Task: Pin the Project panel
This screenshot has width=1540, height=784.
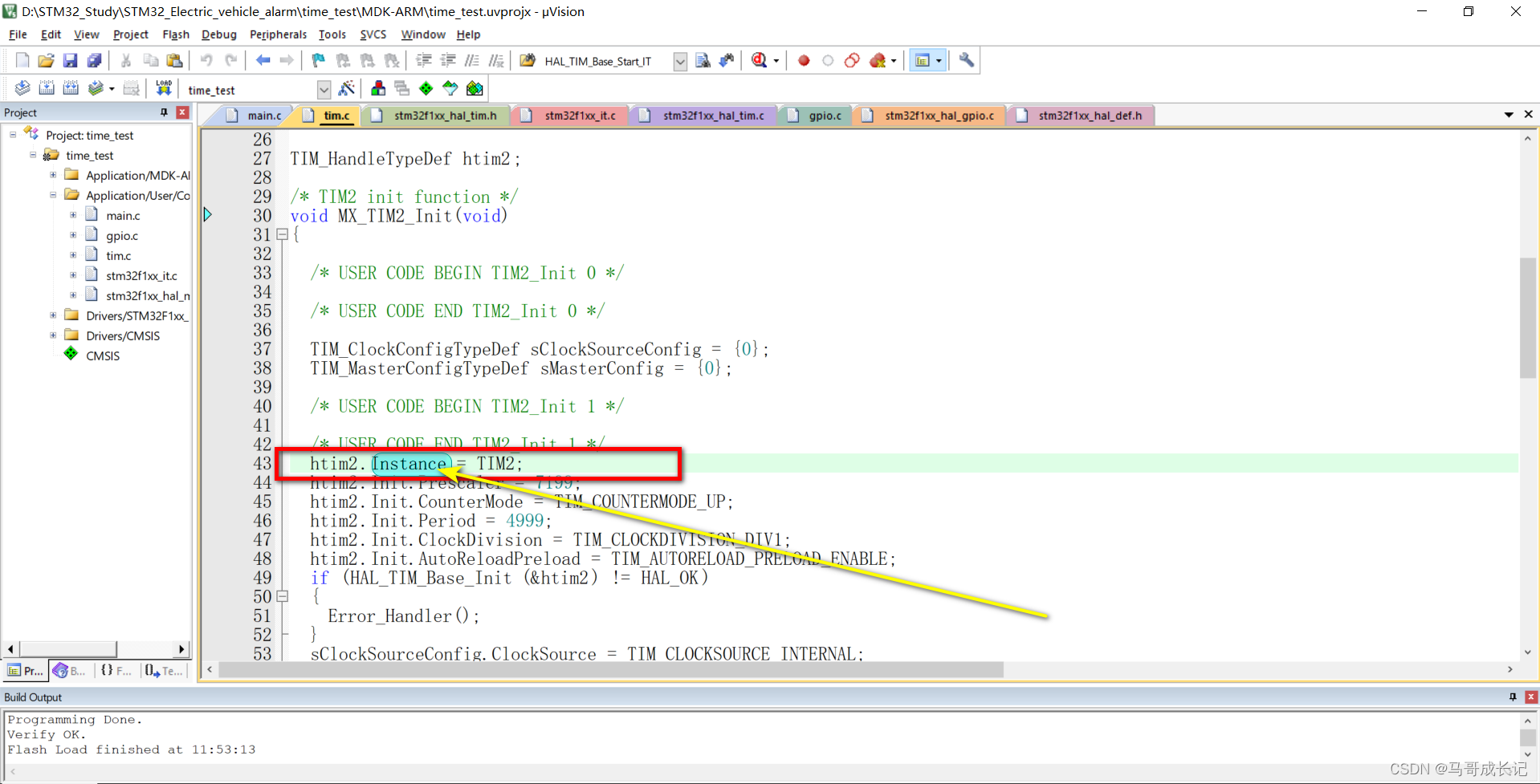Action: click(x=164, y=112)
